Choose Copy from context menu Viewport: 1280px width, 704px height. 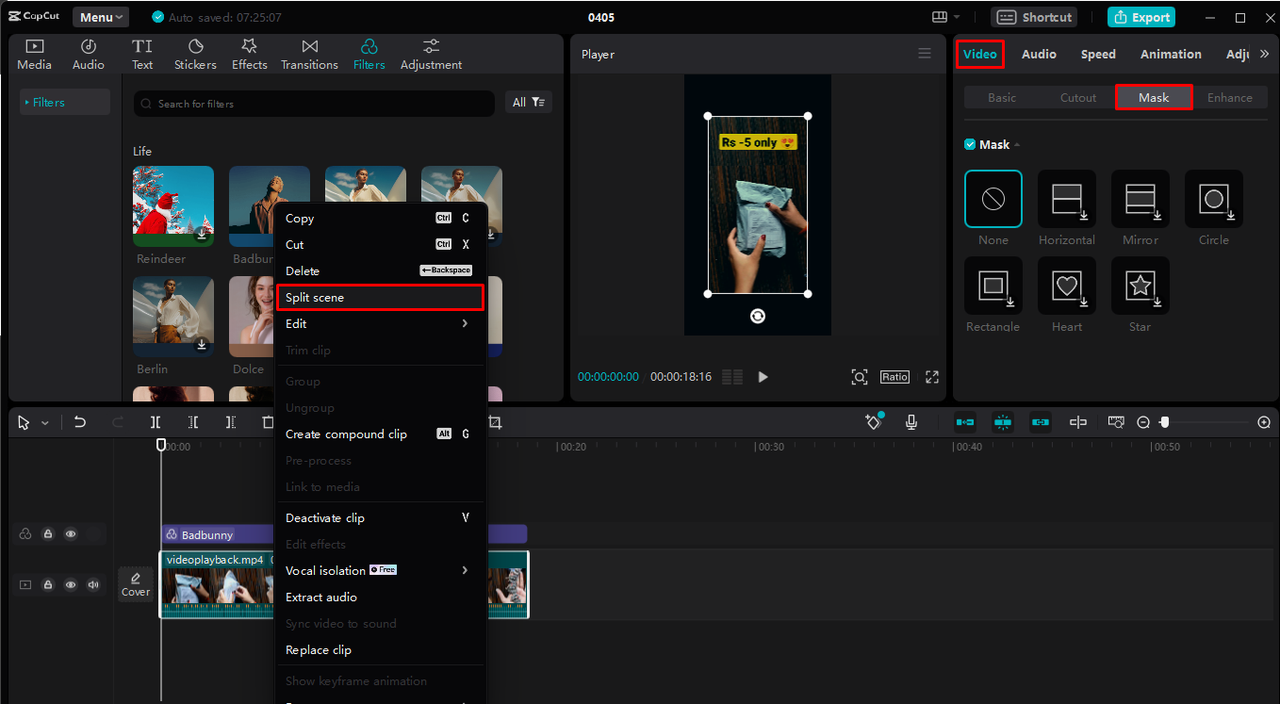point(381,218)
